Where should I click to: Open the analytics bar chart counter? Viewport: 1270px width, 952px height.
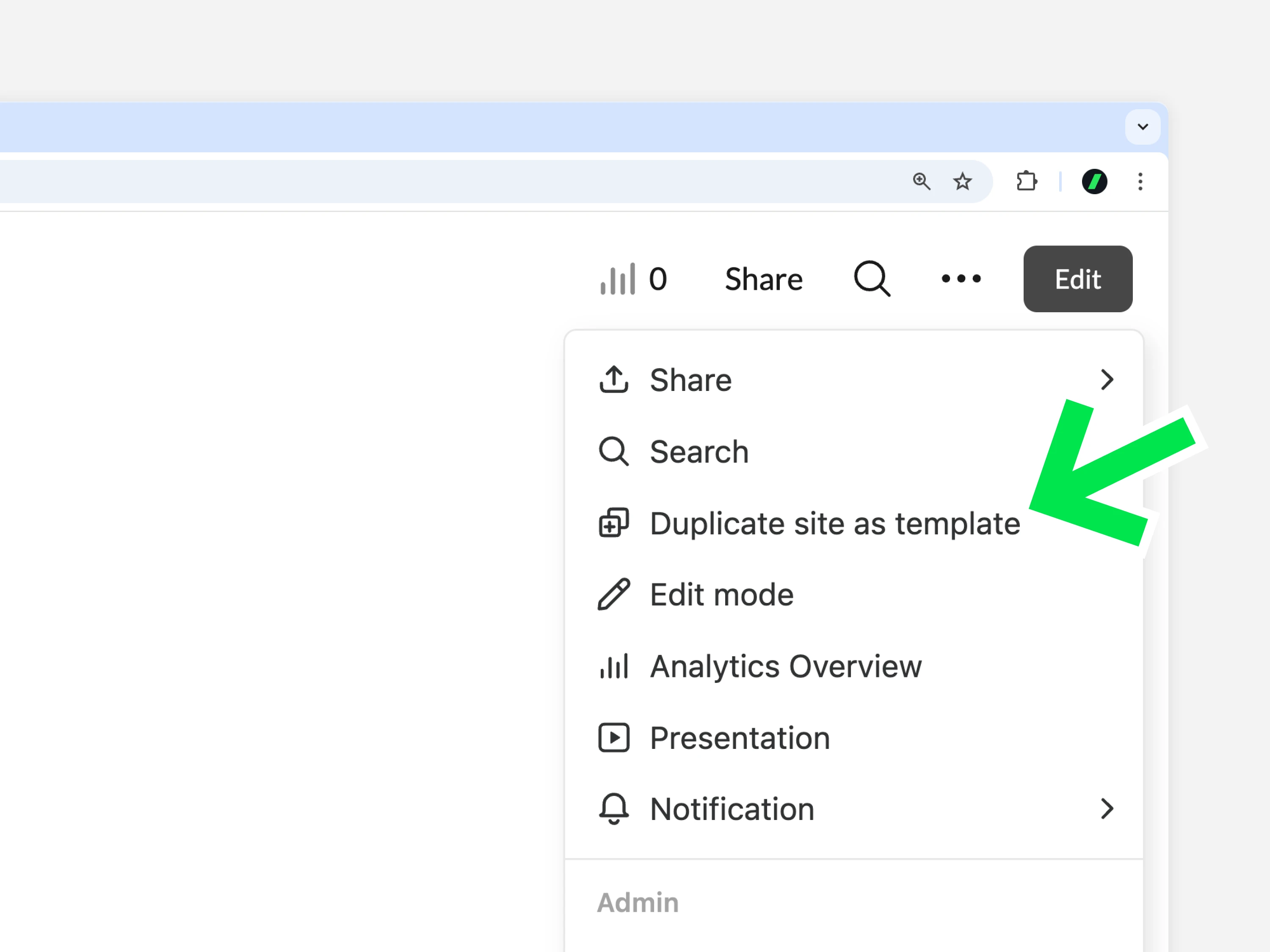[633, 279]
